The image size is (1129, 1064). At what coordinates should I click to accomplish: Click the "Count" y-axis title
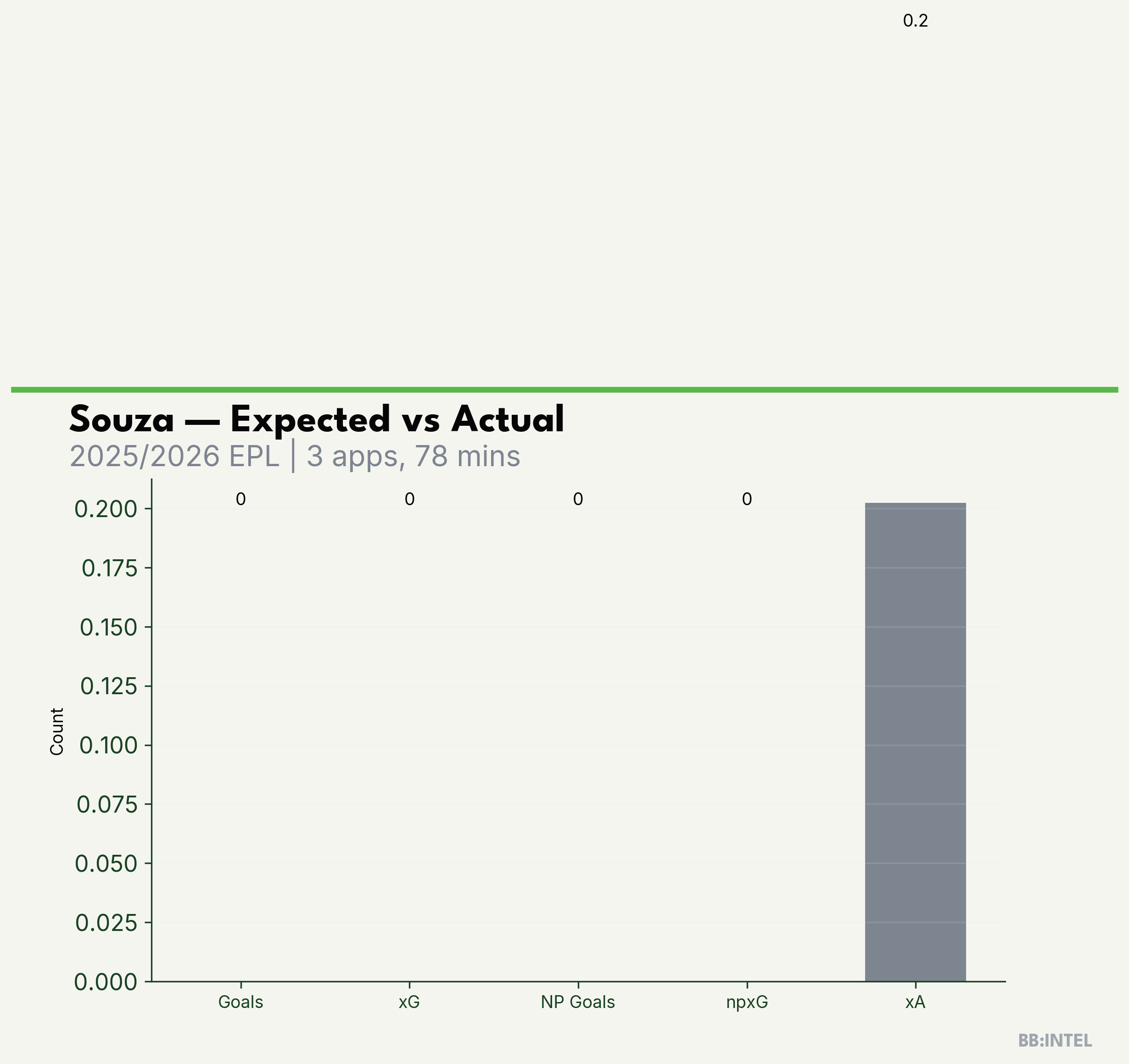click(57, 731)
